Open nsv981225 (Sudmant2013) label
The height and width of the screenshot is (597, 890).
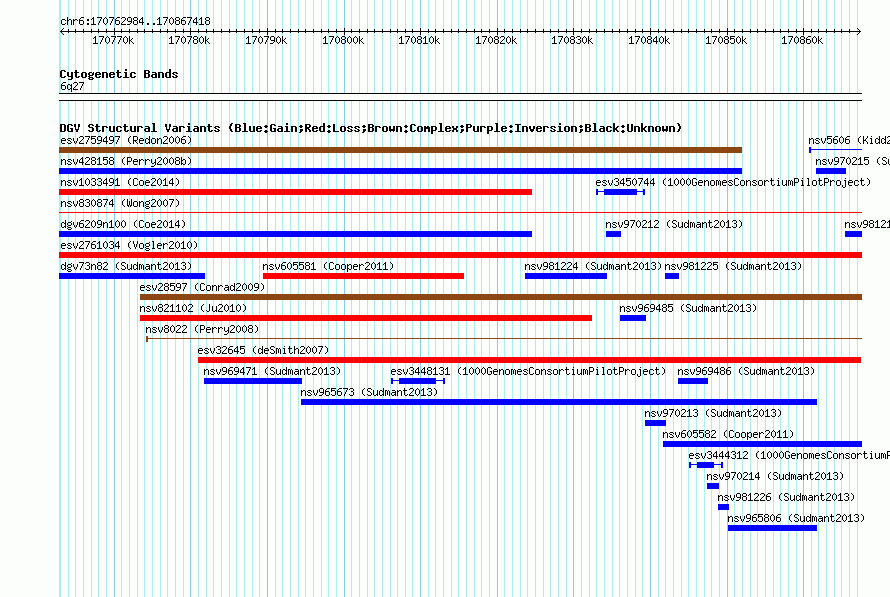(x=733, y=266)
